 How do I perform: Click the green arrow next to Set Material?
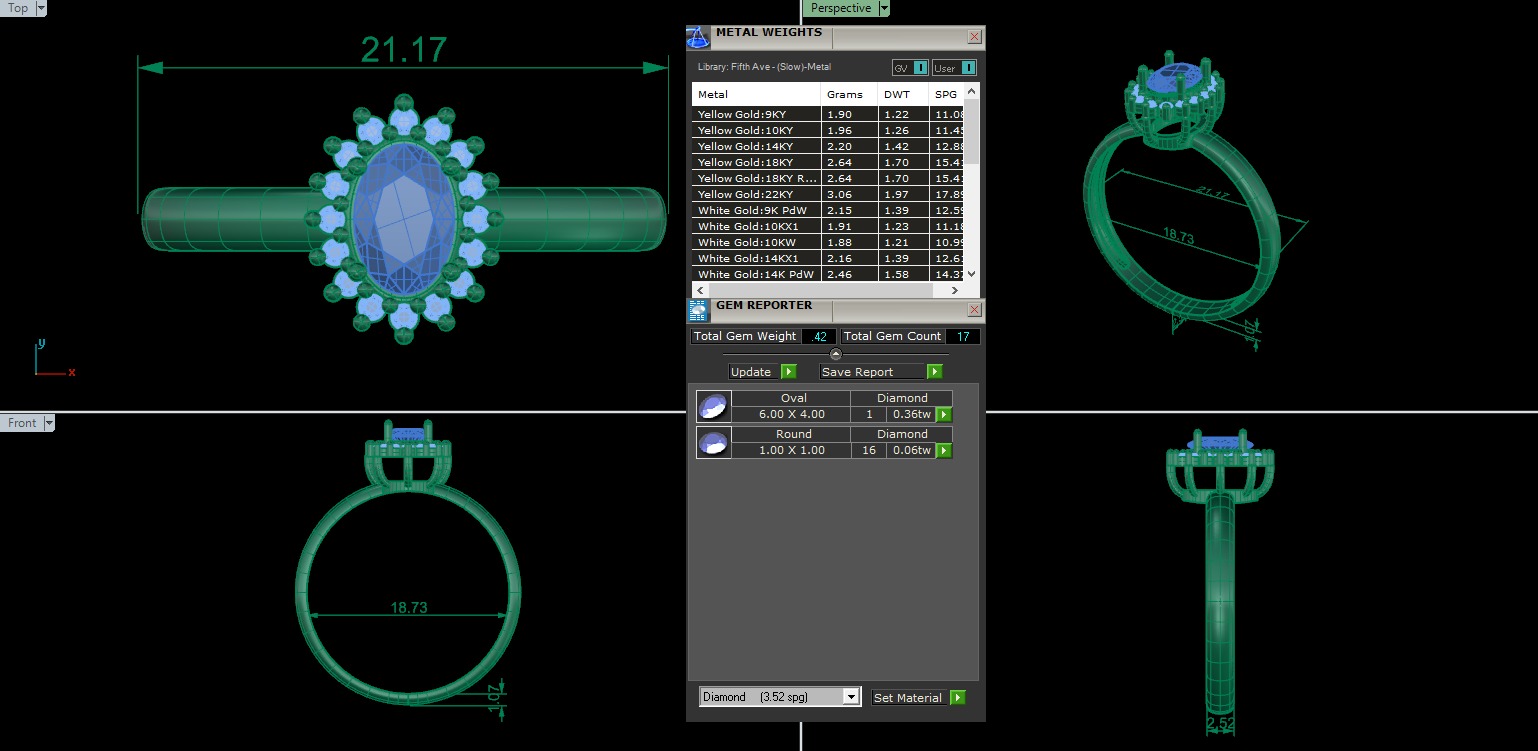click(958, 698)
